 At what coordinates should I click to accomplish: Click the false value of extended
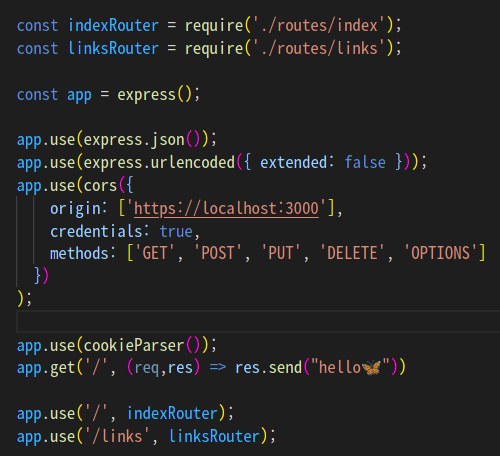(365, 162)
